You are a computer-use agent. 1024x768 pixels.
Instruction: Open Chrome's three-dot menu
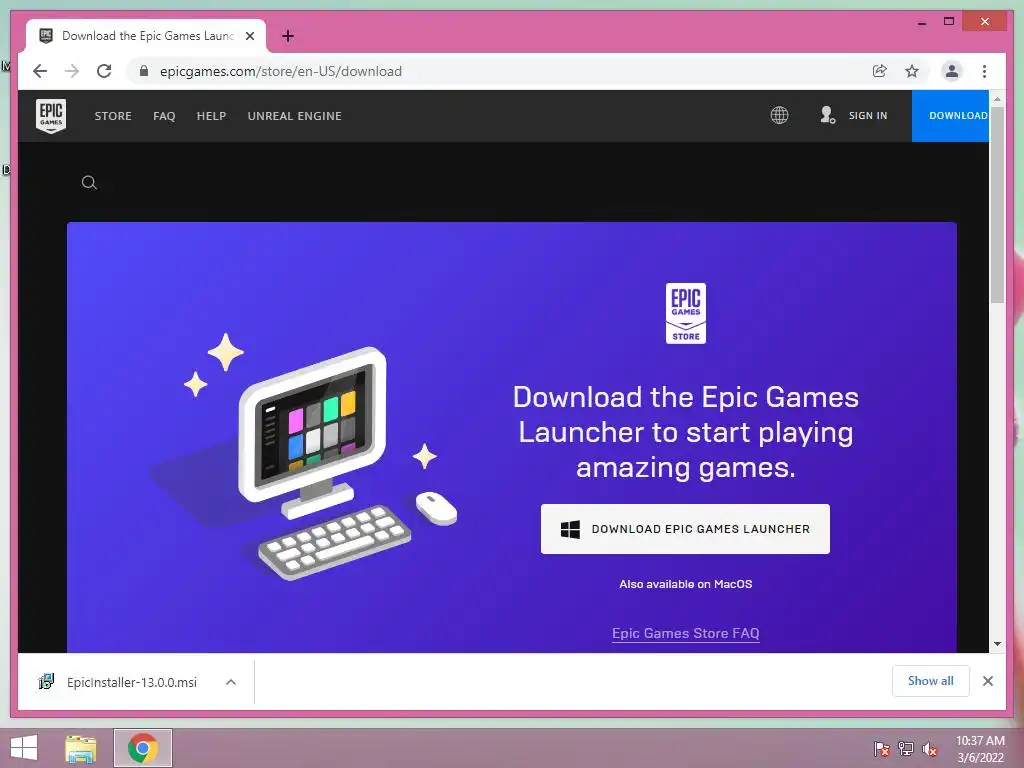984,71
